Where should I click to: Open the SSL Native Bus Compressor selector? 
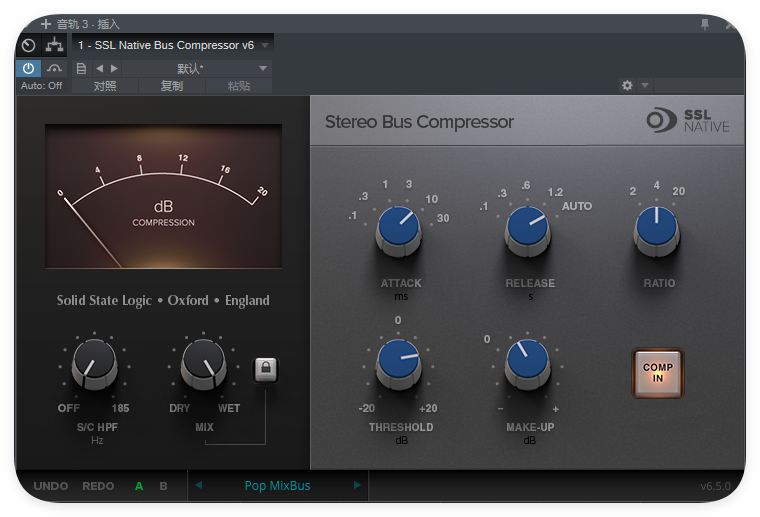[173, 46]
